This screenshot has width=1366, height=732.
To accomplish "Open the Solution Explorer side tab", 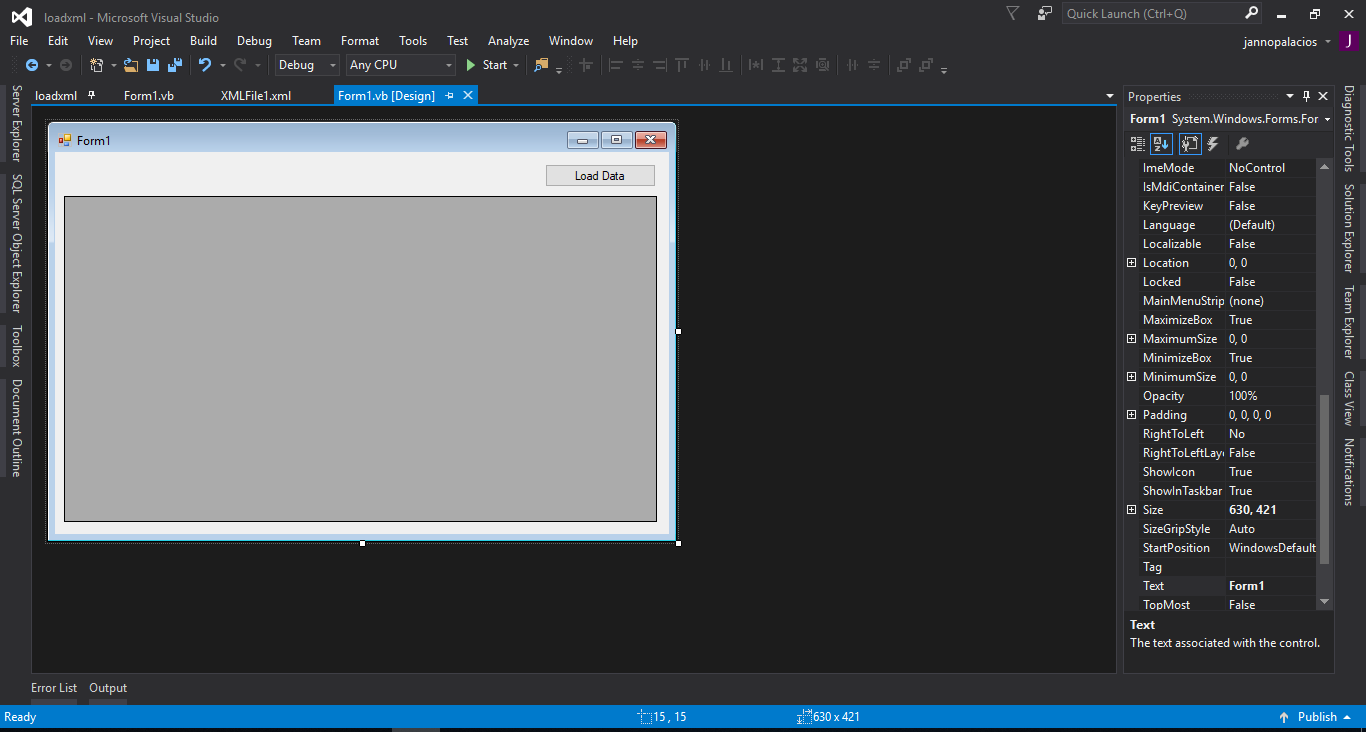I will point(1348,228).
